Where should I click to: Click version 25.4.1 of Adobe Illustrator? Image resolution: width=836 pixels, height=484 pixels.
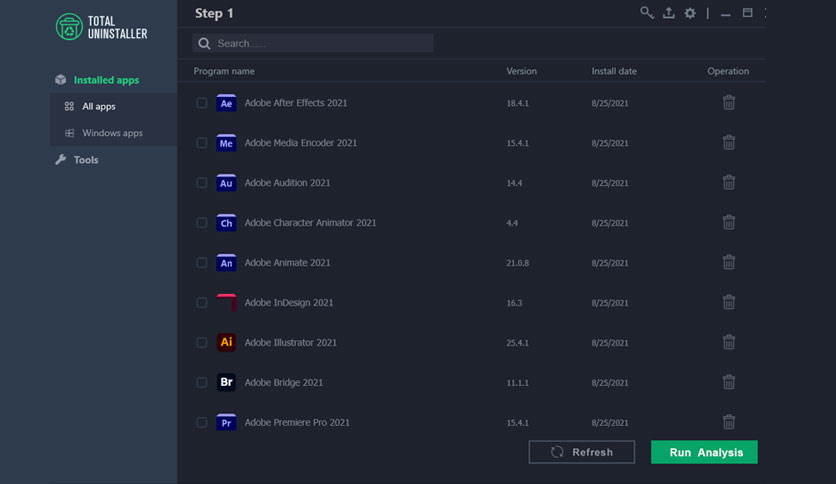pyautogui.click(x=517, y=343)
